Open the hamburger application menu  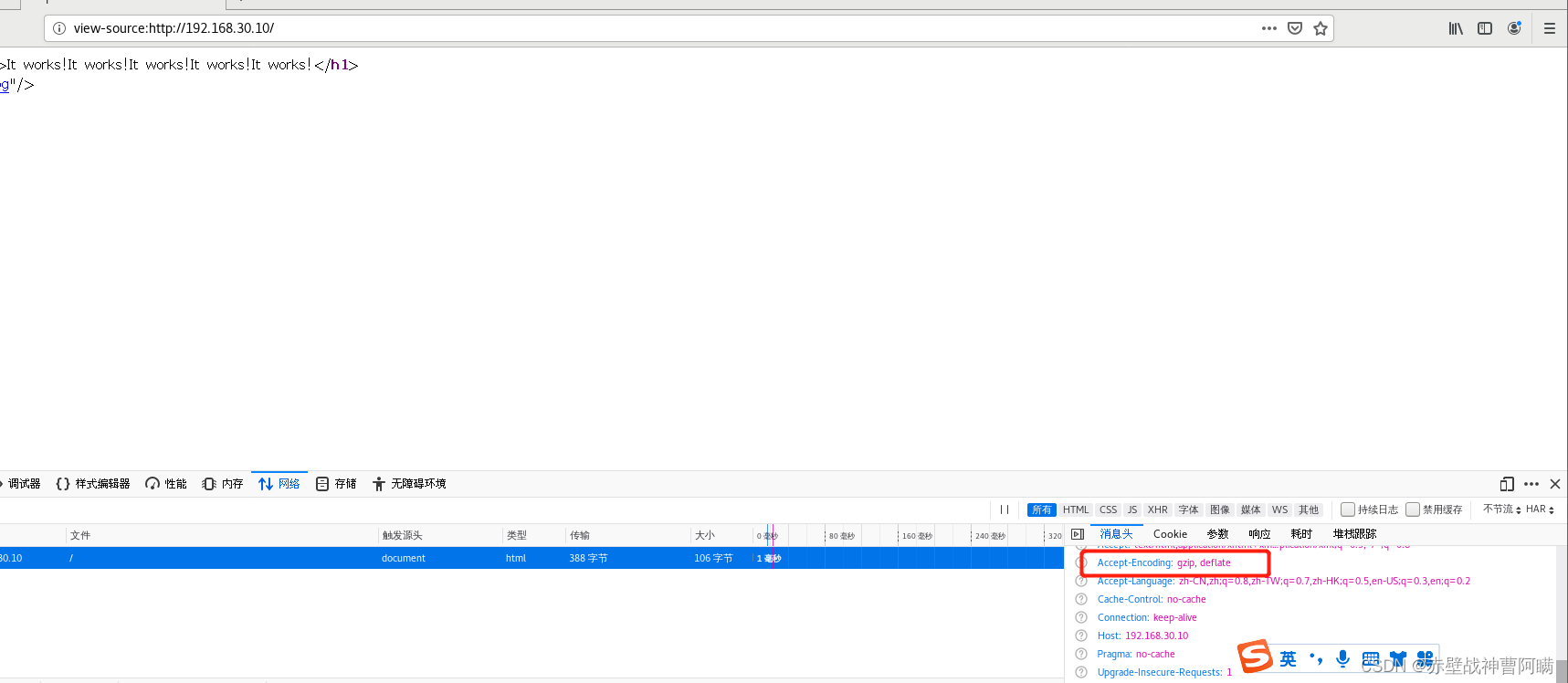(1550, 28)
